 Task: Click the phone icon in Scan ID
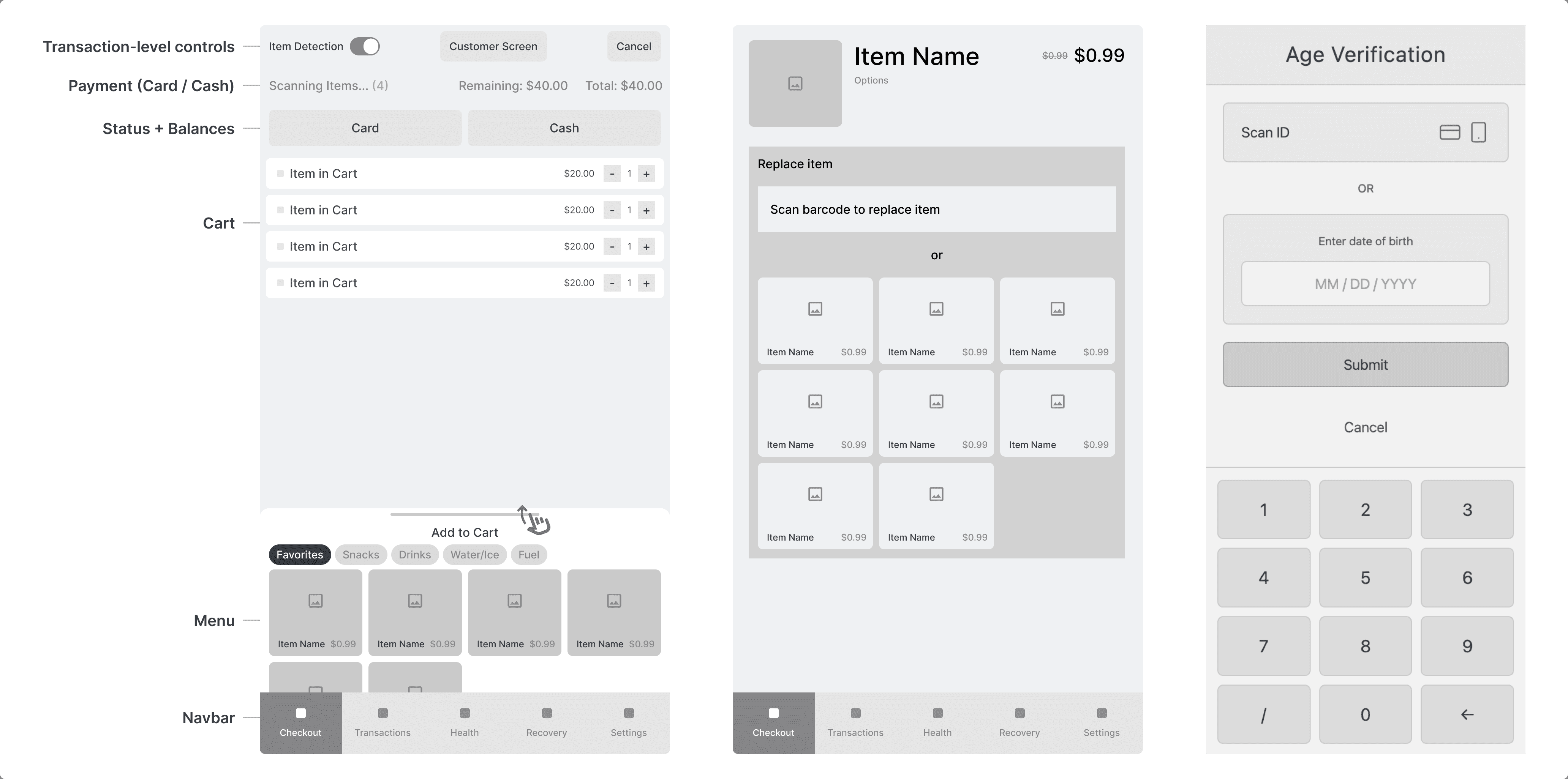[1478, 132]
